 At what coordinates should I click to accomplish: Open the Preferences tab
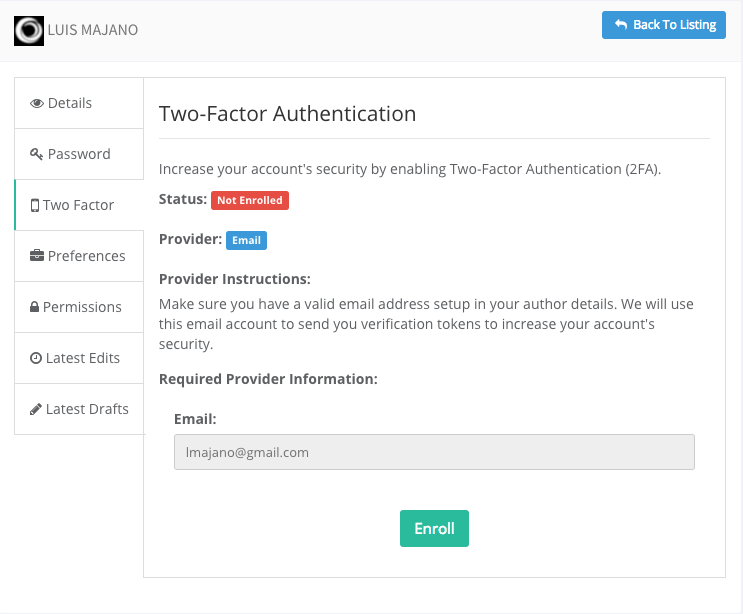coord(79,256)
